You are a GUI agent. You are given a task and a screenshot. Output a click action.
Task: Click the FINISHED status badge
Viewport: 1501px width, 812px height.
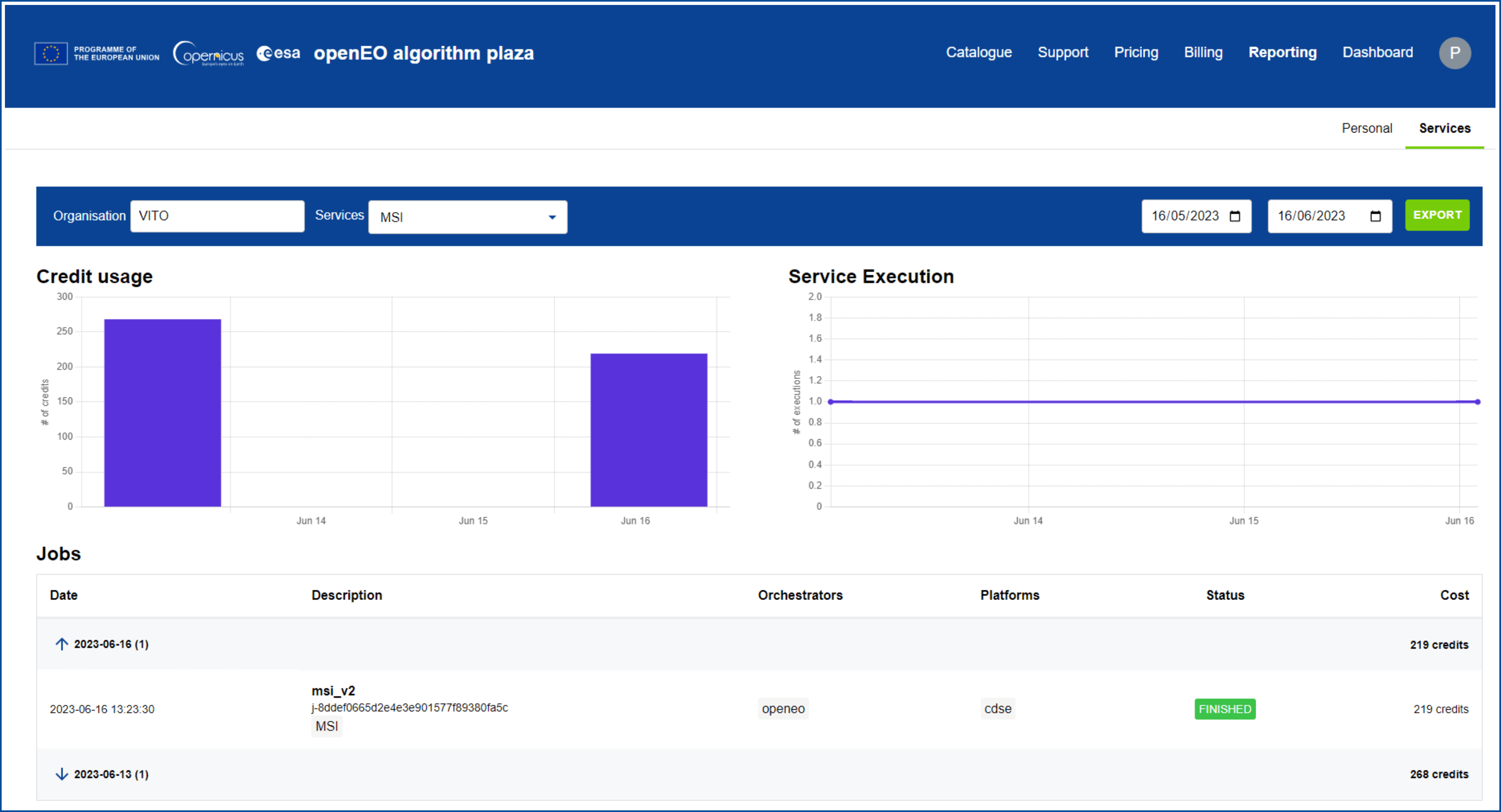pos(1224,709)
